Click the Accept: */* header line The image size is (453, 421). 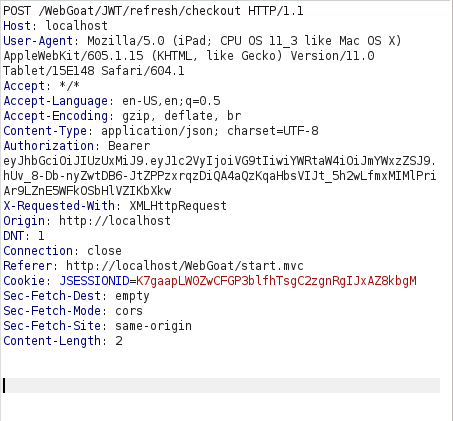tap(42, 86)
